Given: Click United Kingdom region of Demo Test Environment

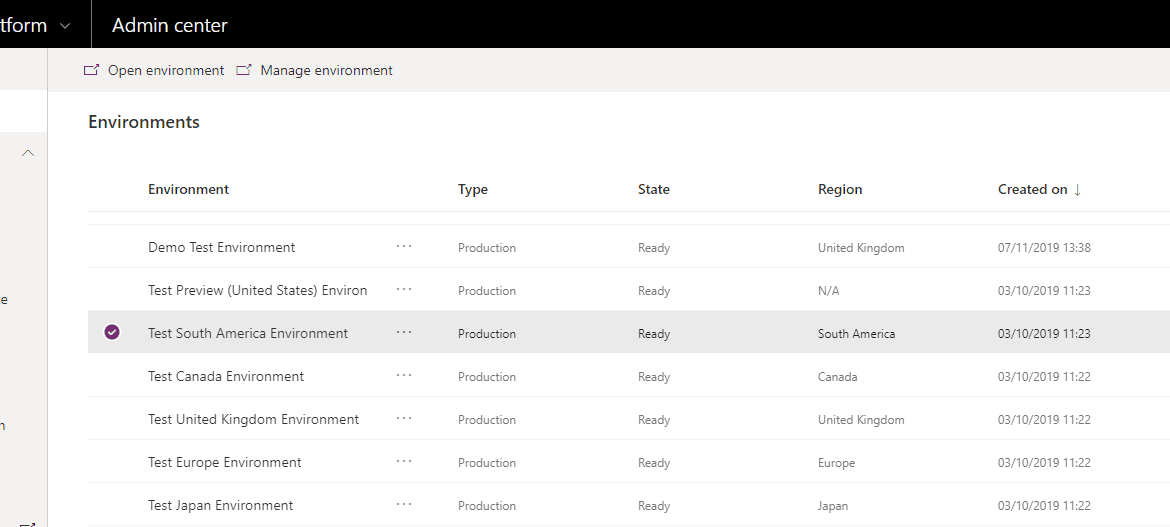Looking at the screenshot, I should [x=861, y=248].
